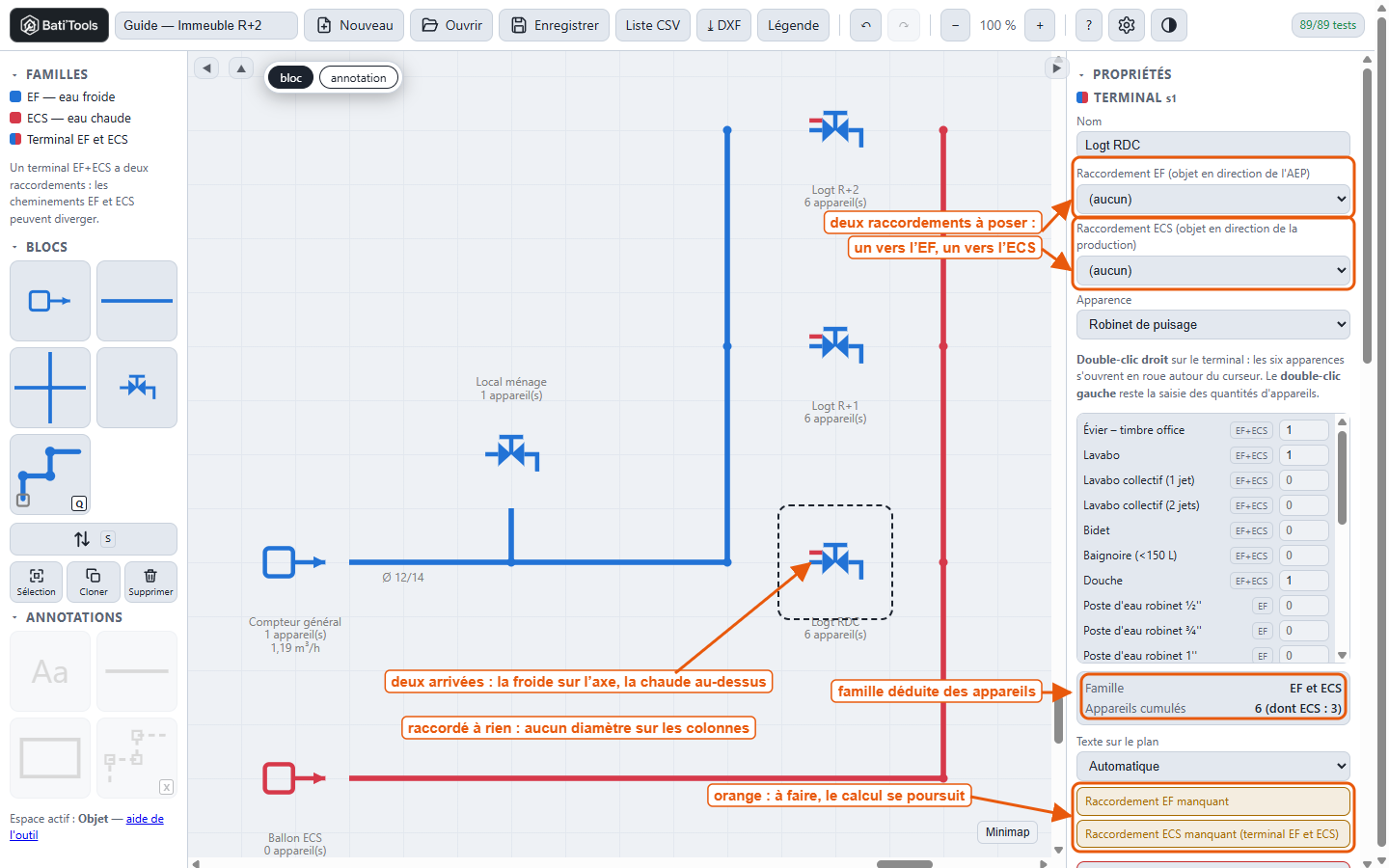The width and height of the screenshot is (1389, 868).
Task: Export the Liste CSV
Action: [653, 25]
